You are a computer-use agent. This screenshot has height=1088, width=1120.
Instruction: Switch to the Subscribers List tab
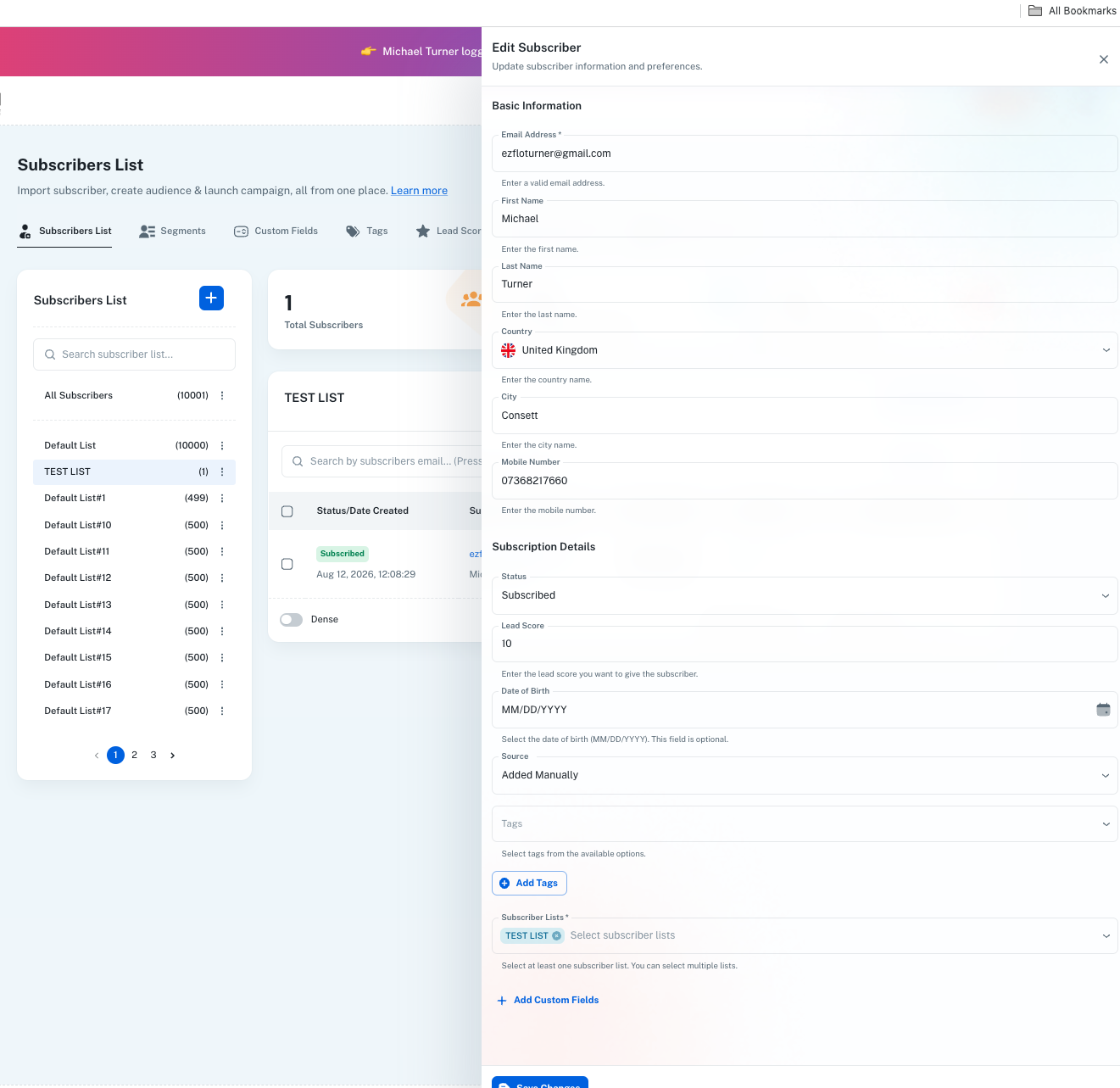tap(64, 231)
